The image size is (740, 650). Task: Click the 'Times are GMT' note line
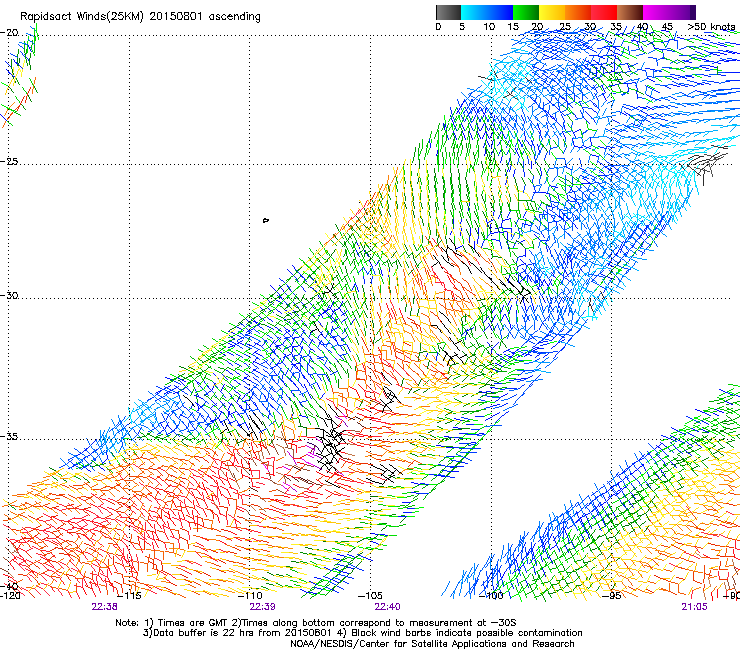(318, 623)
